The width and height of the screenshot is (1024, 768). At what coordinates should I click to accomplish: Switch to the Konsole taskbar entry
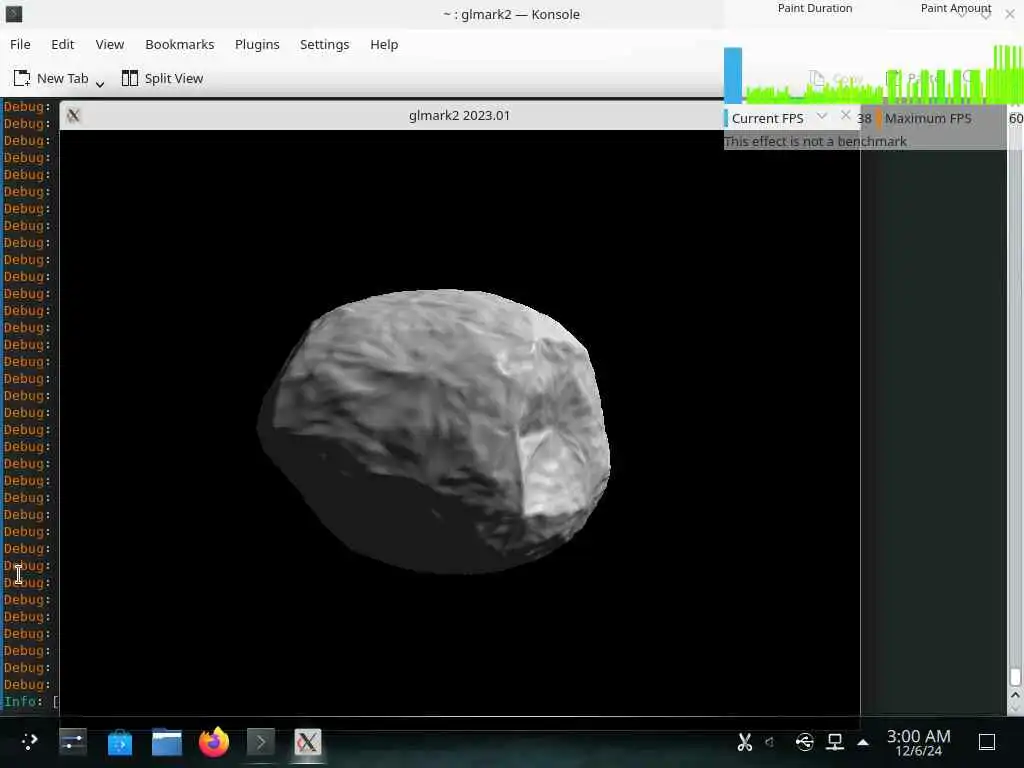pos(261,742)
